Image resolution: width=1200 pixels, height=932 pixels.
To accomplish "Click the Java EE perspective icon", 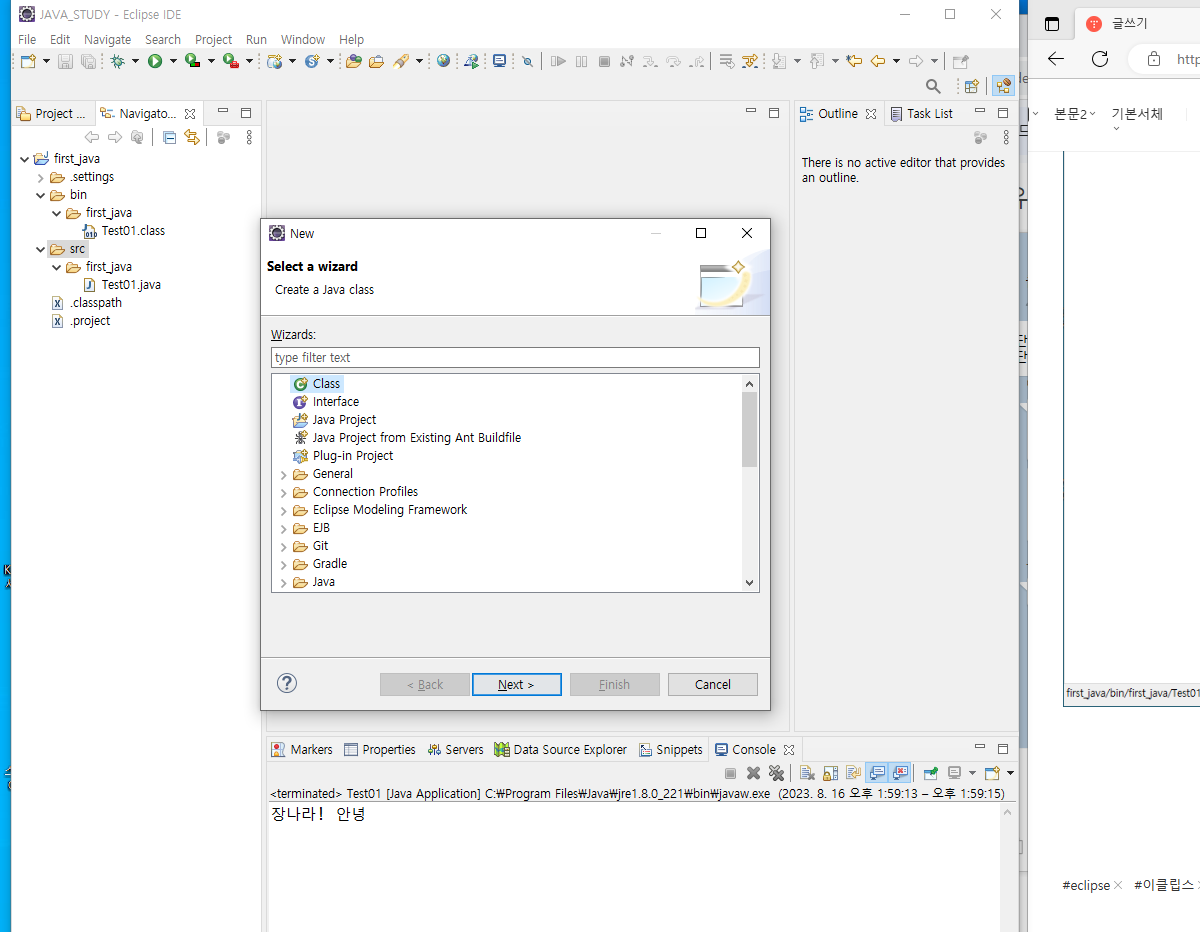I will 1002,86.
